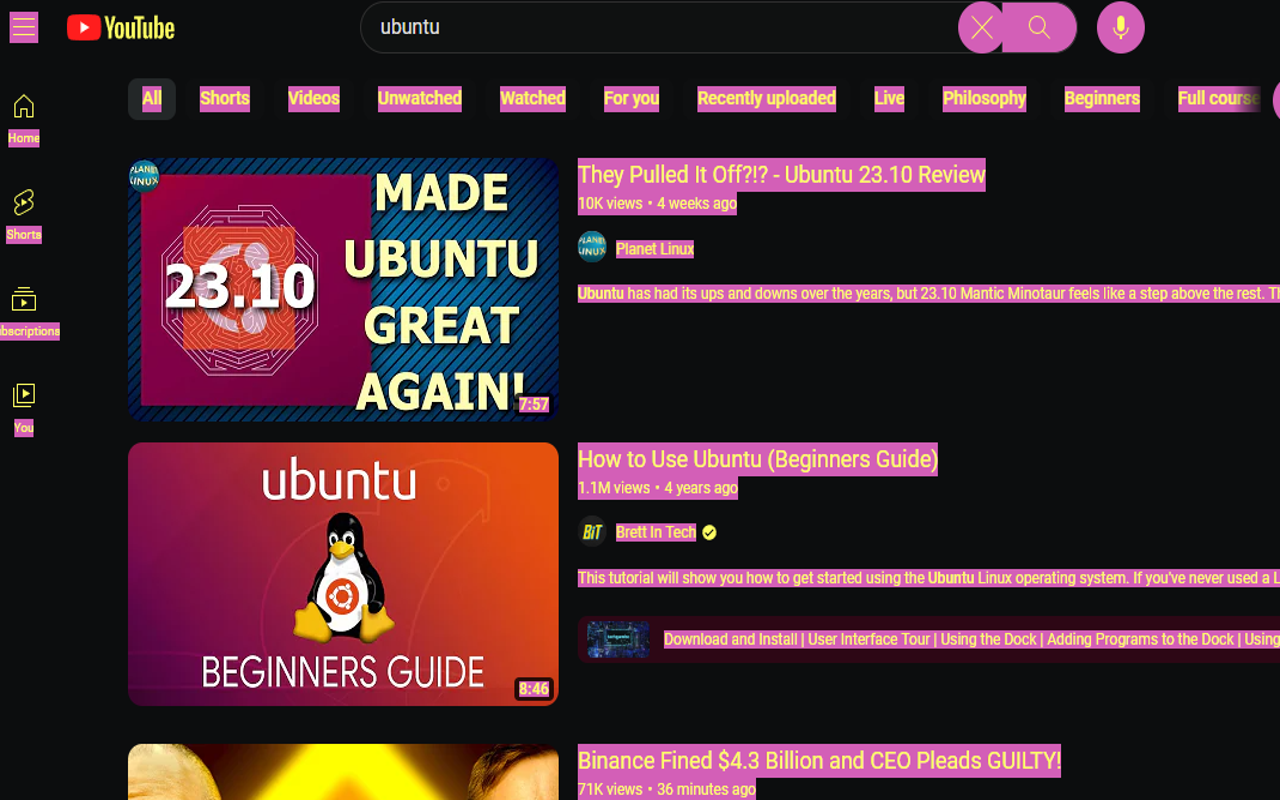
Task: Select the Live filter chip
Action: click(889, 99)
